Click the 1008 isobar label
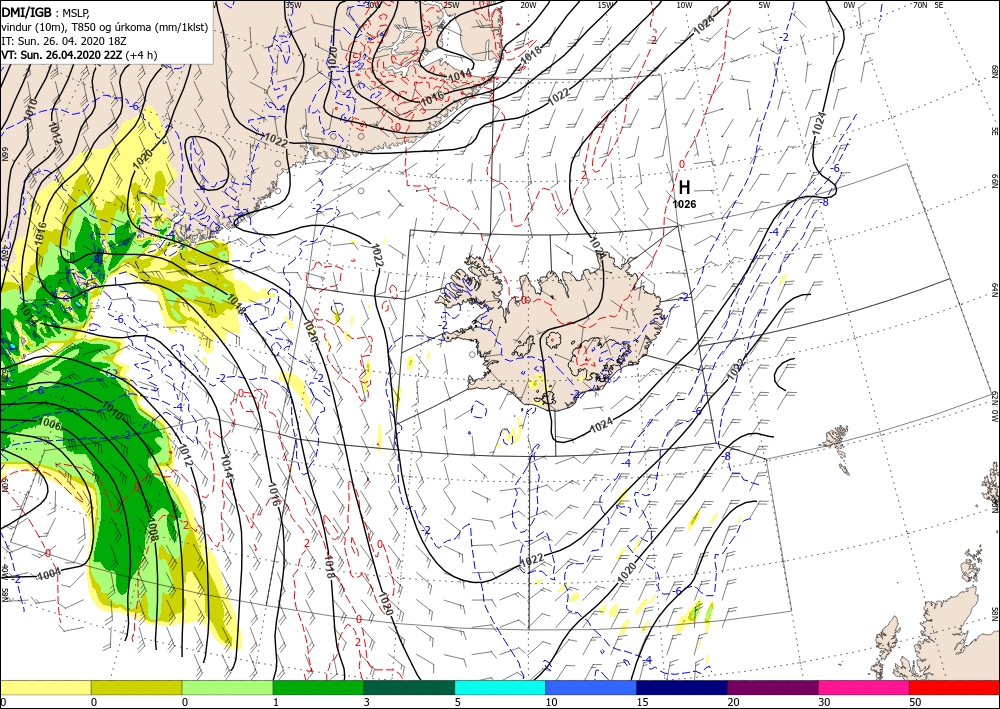 click(x=152, y=530)
